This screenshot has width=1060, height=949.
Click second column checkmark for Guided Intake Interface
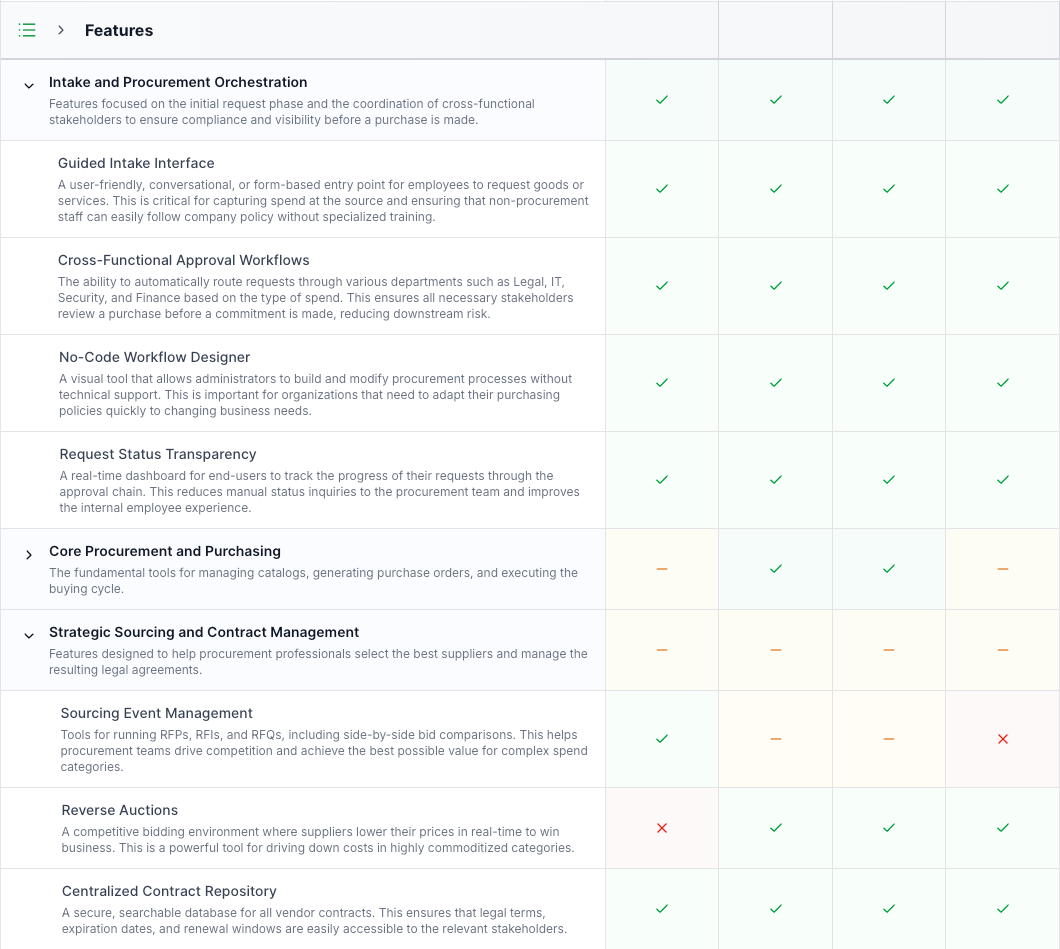click(x=775, y=189)
